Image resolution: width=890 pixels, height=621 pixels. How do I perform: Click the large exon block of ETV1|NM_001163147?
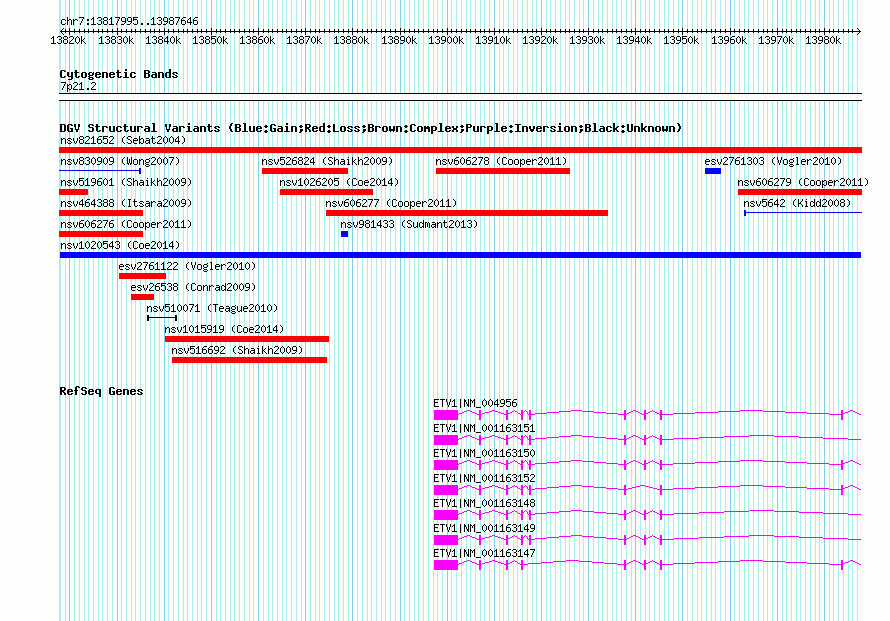point(446,565)
